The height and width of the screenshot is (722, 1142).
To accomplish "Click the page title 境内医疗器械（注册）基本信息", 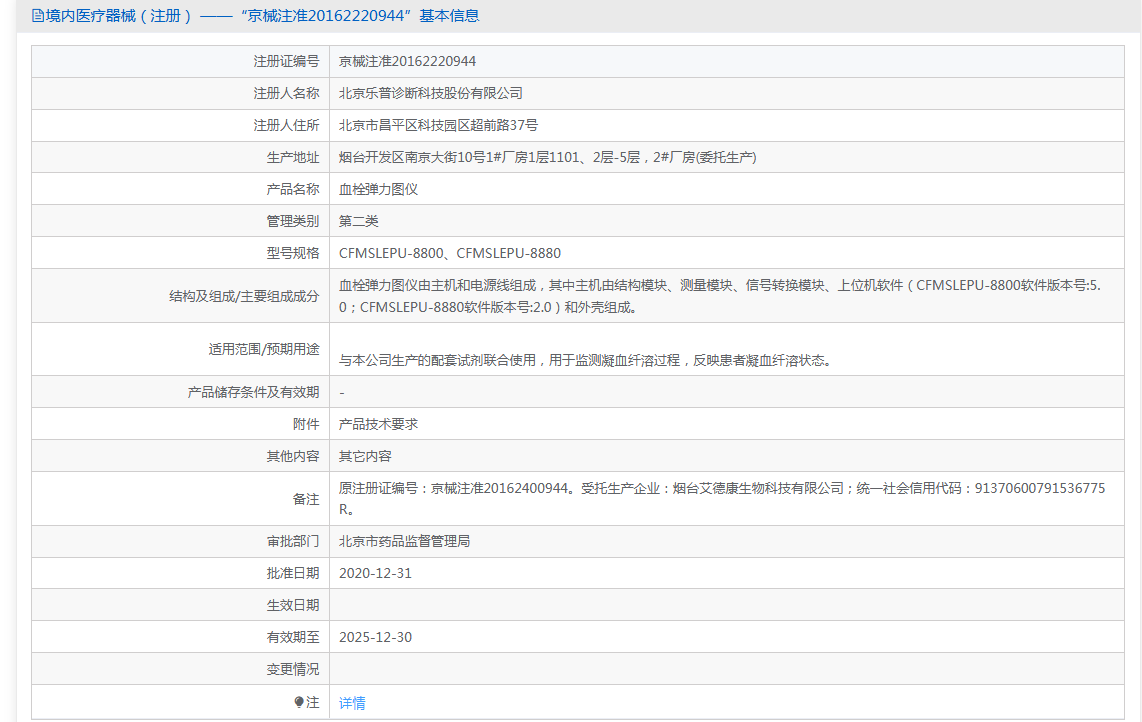I will coord(263,16).
